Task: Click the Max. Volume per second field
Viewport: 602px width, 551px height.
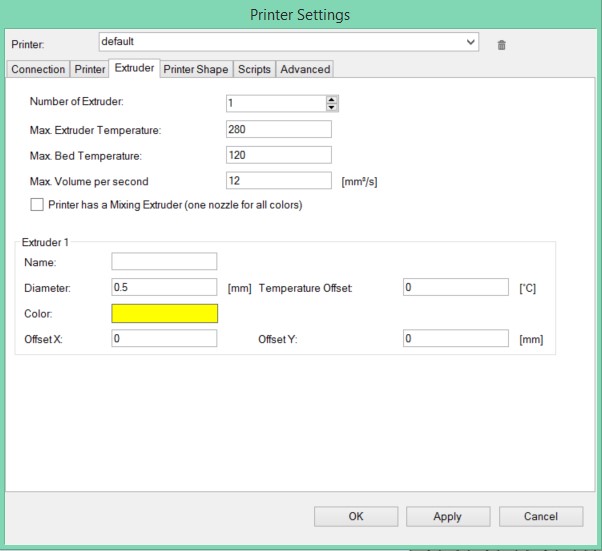Action: [279, 180]
